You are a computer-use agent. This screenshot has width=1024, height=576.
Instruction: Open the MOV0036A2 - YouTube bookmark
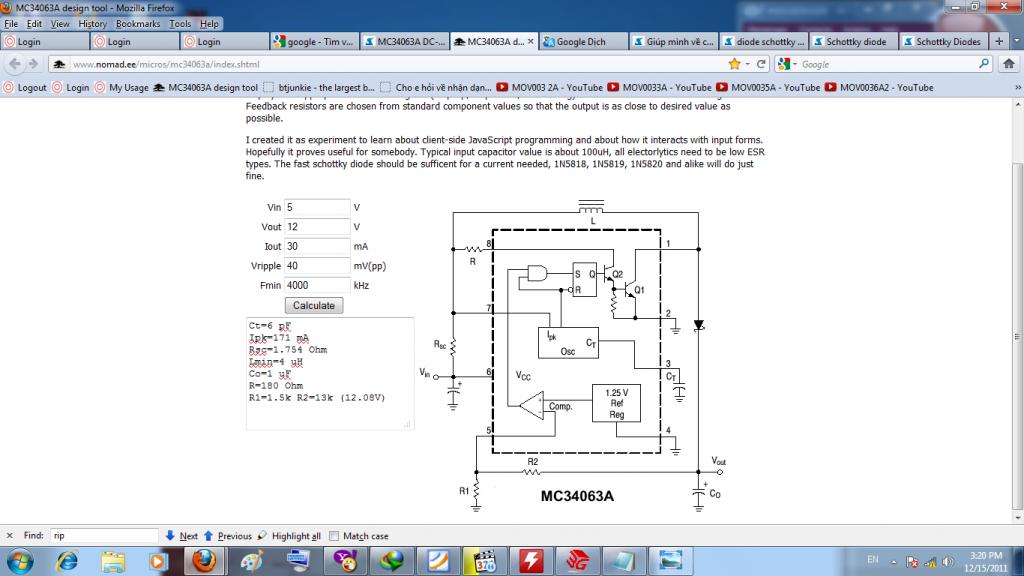879,88
